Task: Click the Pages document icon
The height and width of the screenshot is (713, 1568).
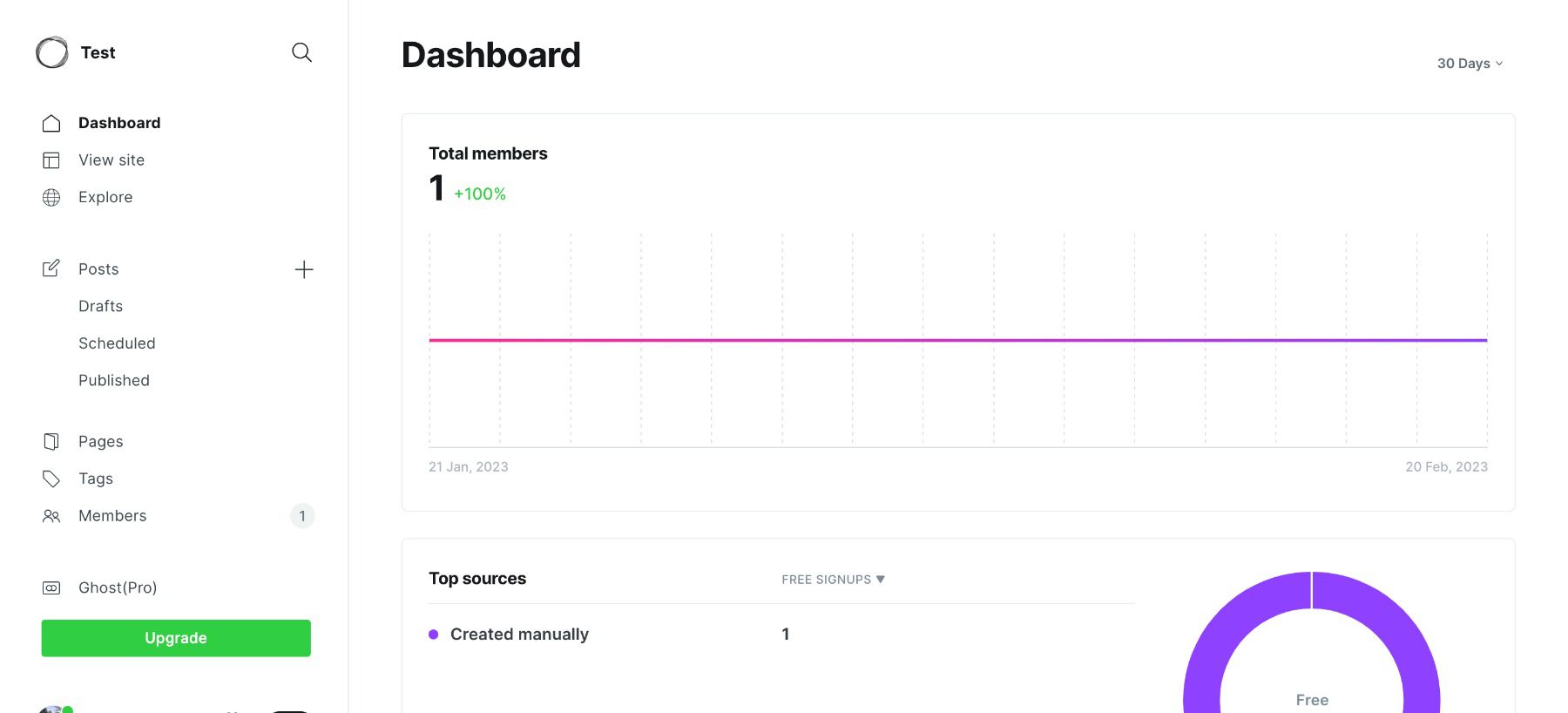Action: (x=51, y=442)
